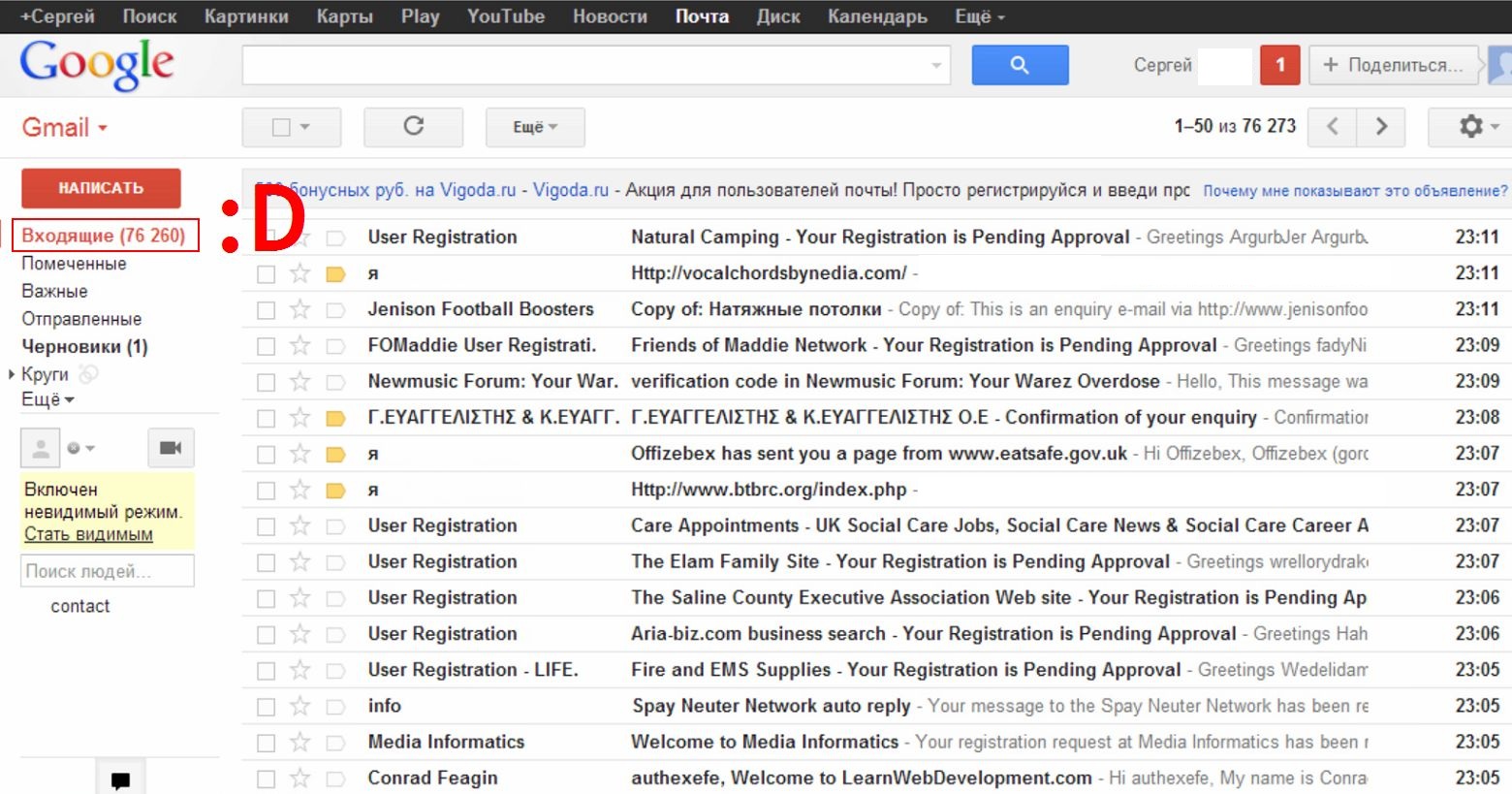Star the Media Informatics email
Image resolution: width=1512 pixels, height=794 pixels.
(300, 743)
